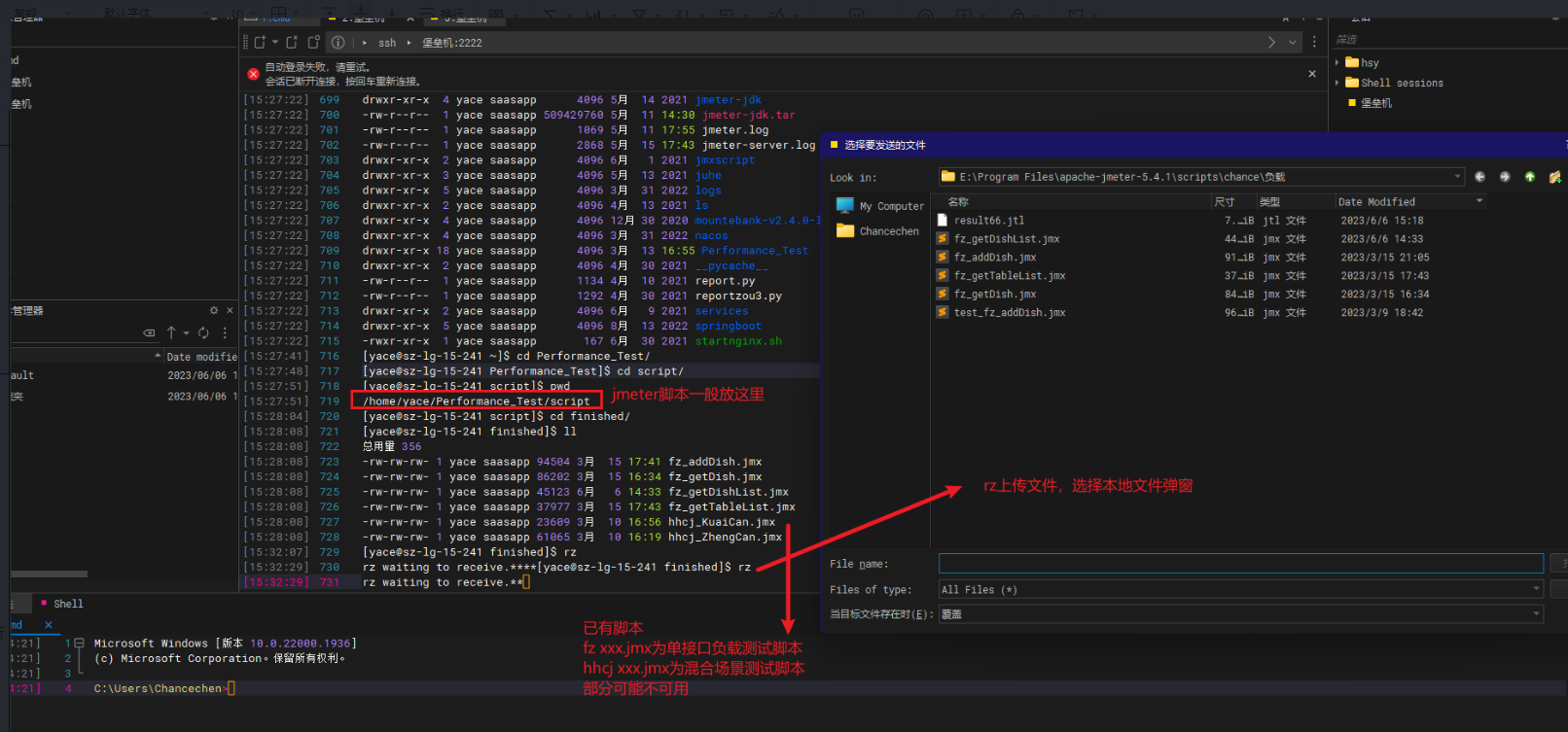The image size is (1568, 732).
Task: Close the file manager panel
Action: click(x=230, y=310)
